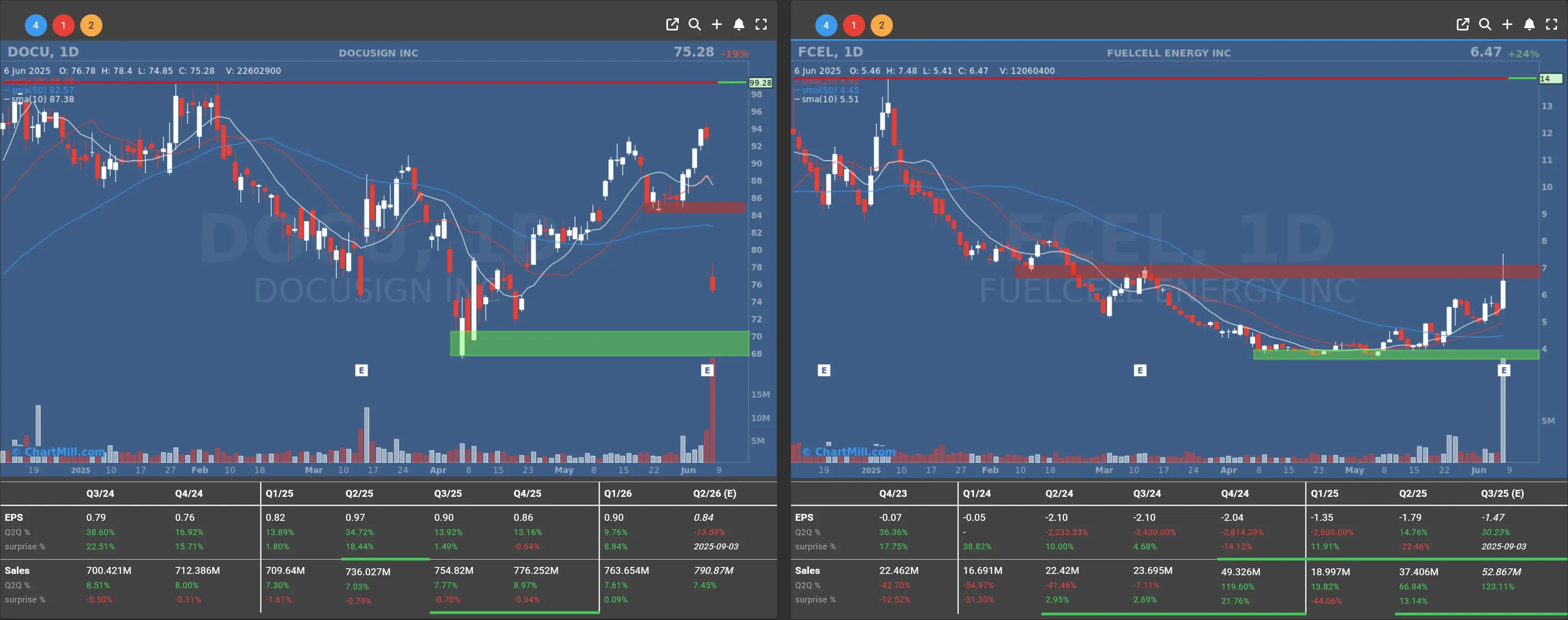Click DOCU estimated EPS 0.84
The image size is (1568, 620).
point(703,517)
